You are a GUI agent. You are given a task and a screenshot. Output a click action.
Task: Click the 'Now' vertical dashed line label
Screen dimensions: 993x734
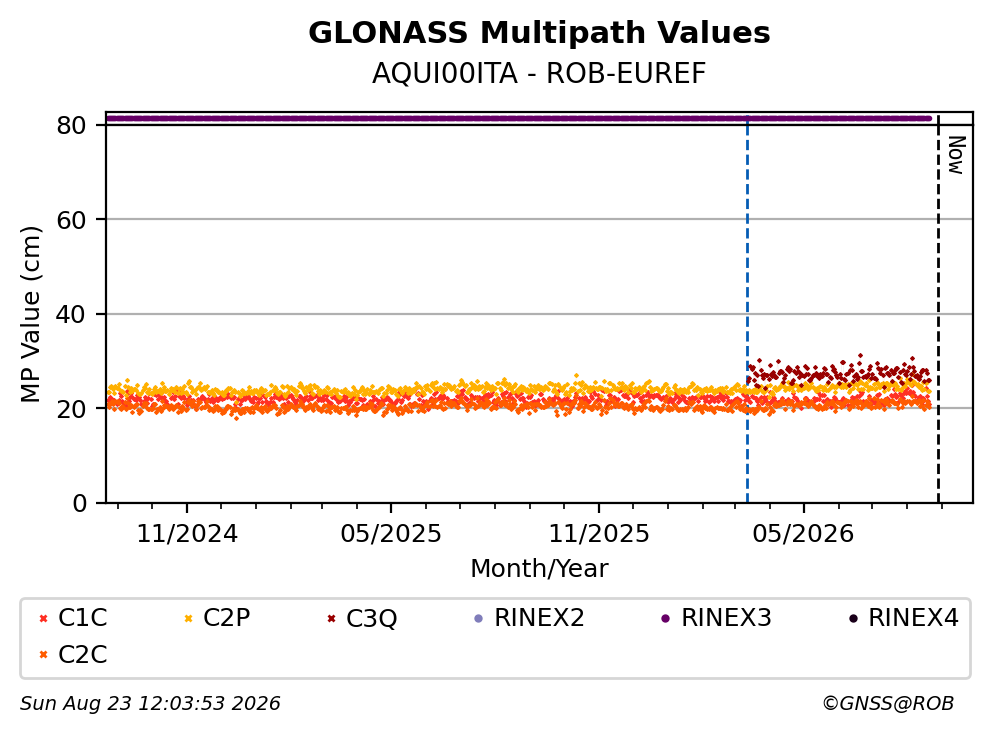click(956, 155)
